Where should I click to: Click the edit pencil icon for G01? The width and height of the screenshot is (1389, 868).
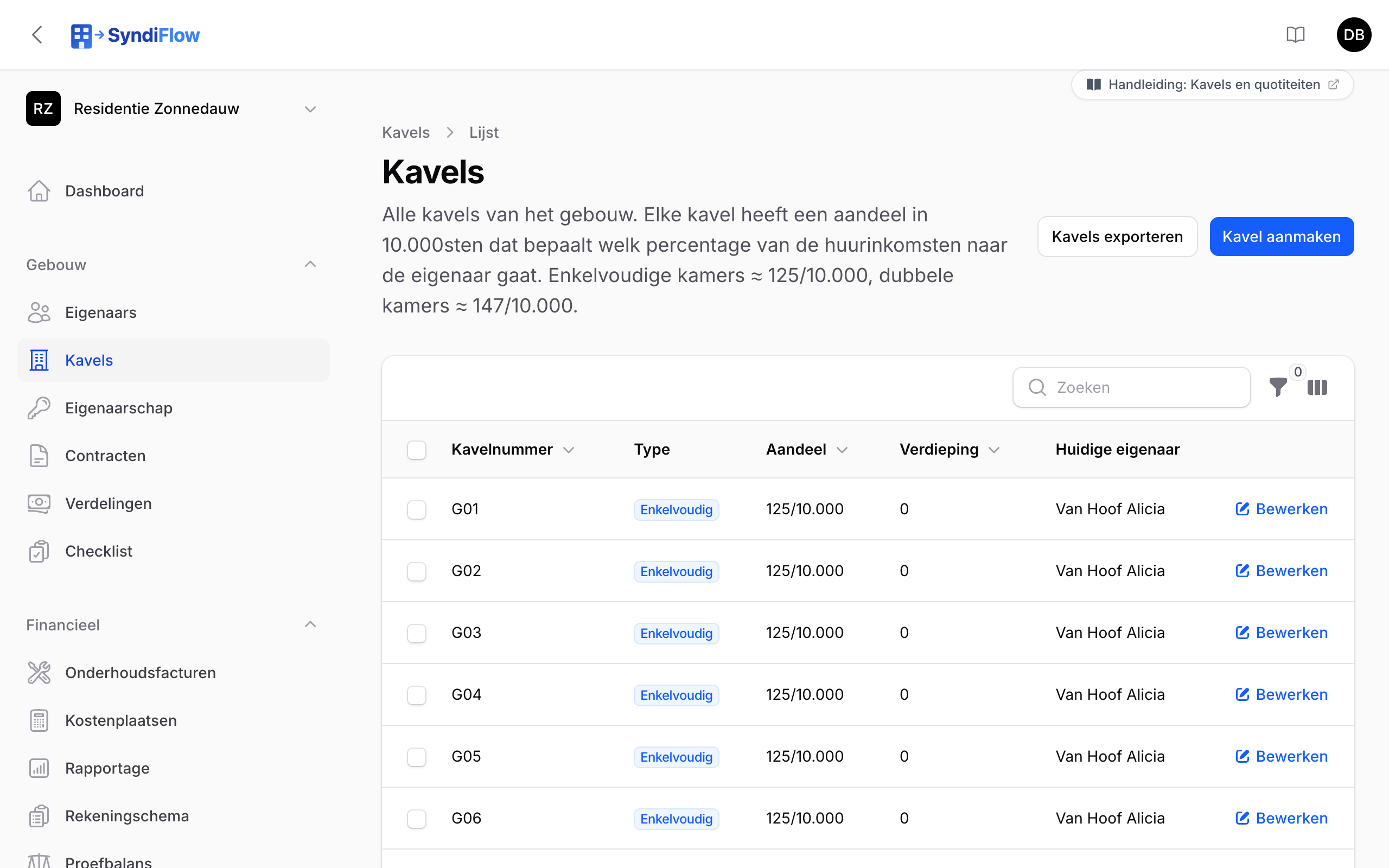pos(1242,509)
